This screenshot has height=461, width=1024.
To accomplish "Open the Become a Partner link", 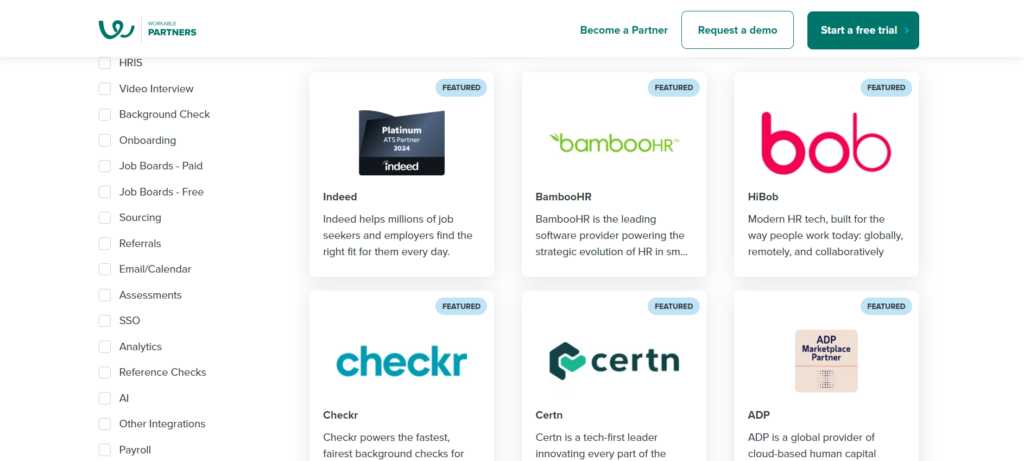I will pyautogui.click(x=624, y=30).
